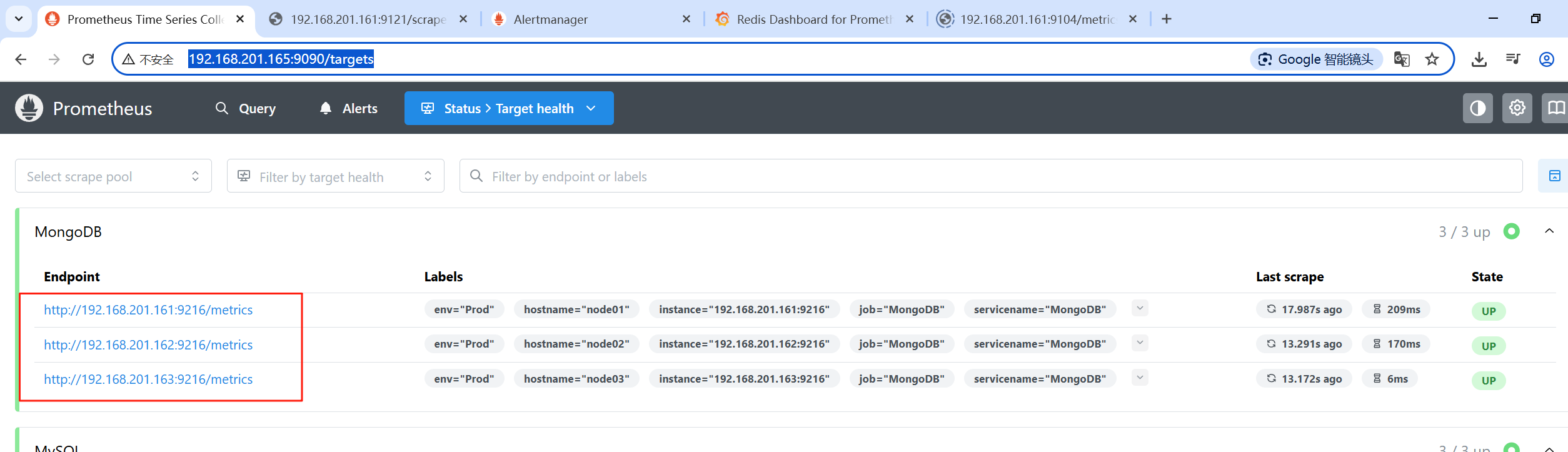Switch to the 192.168.201.161:9121/scrape tab
1568x452 pixels.
click(x=369, y=19)
